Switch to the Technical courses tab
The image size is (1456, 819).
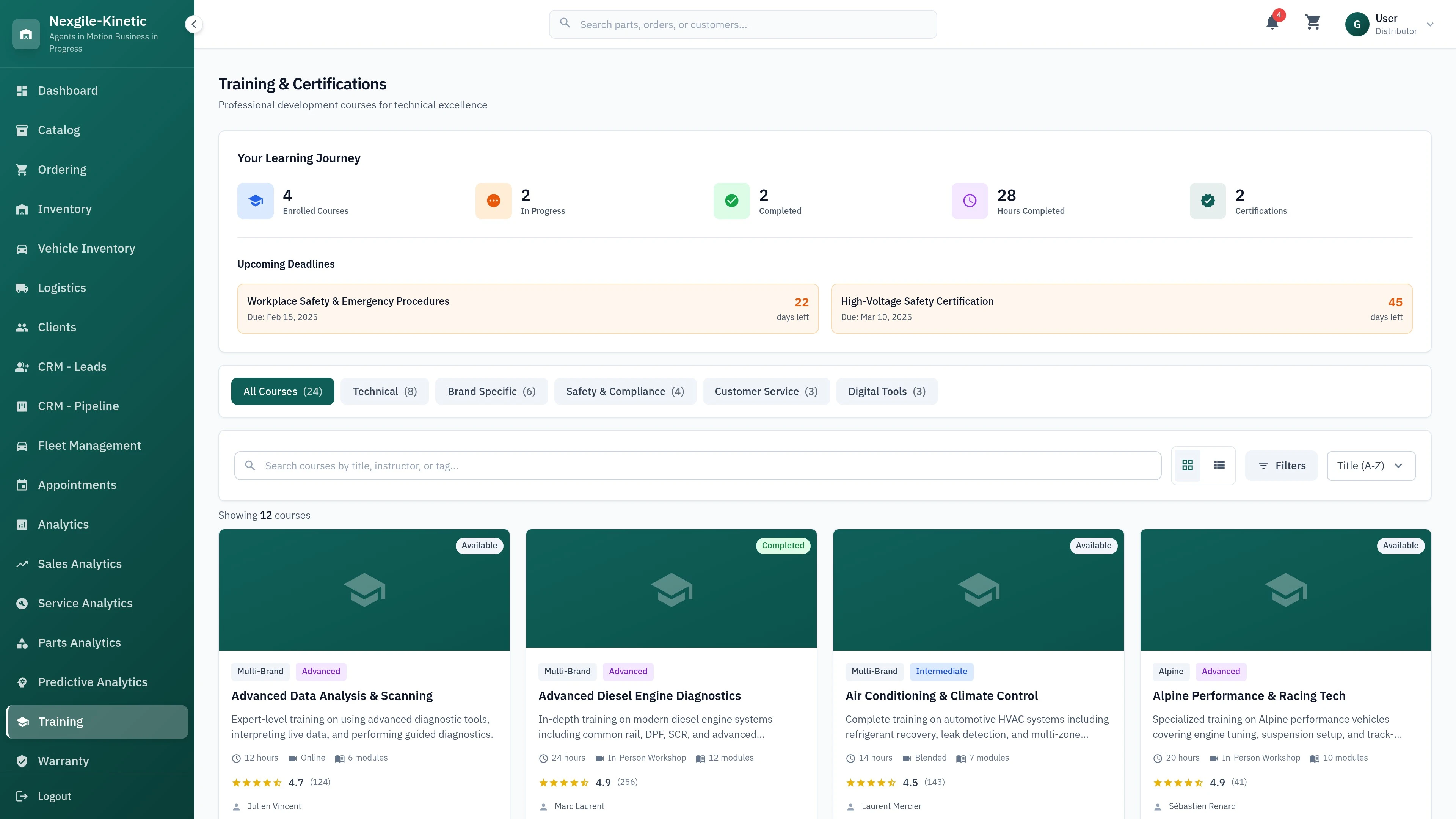[x=384, y=391]
